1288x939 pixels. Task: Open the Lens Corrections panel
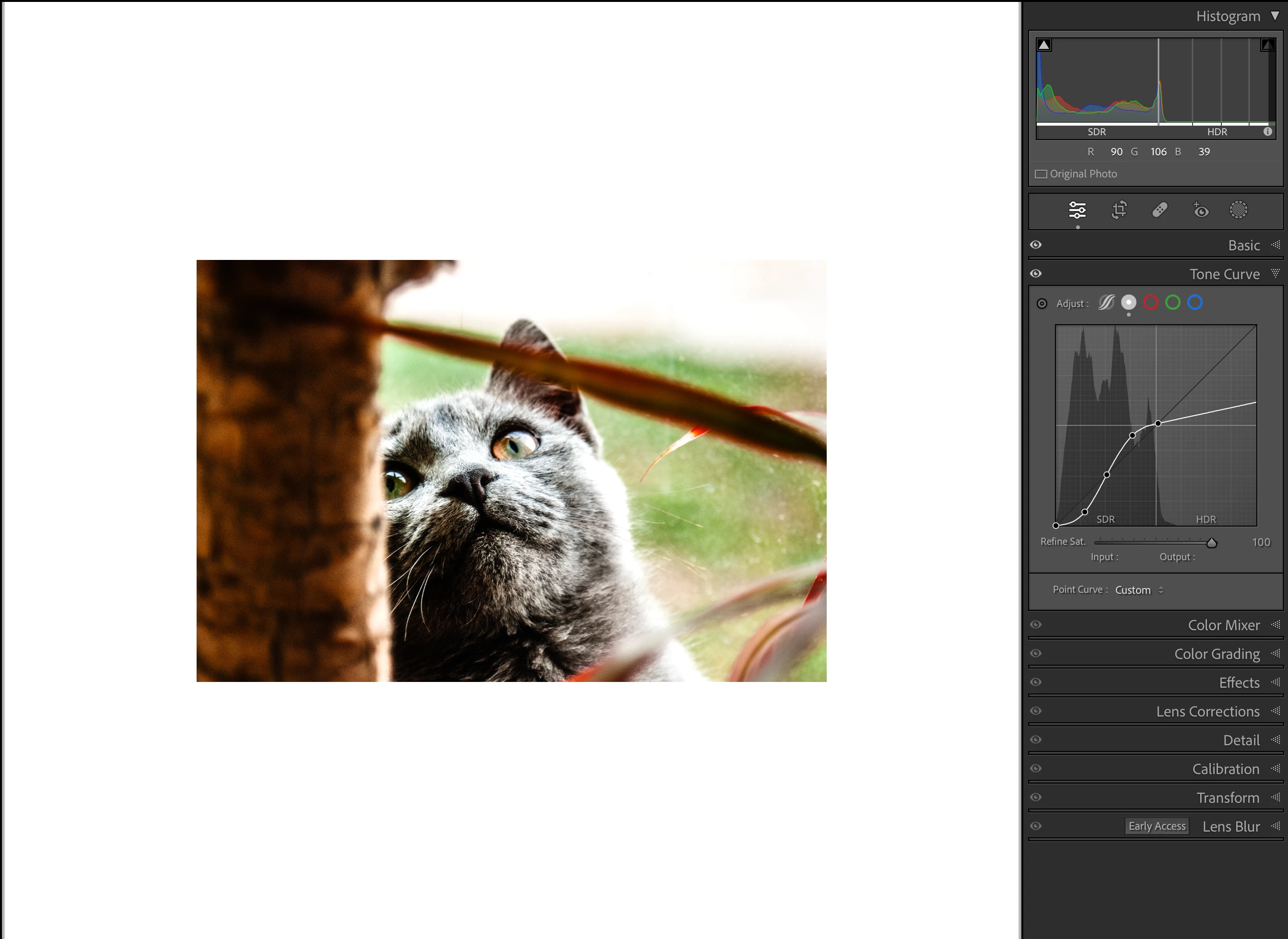coord(1207,711)
